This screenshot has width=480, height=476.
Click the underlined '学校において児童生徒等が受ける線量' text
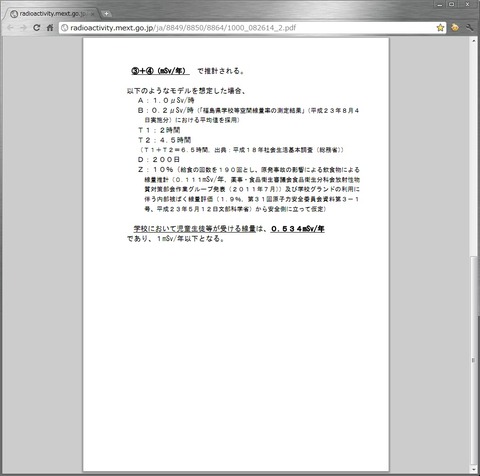tap(195, 229)
